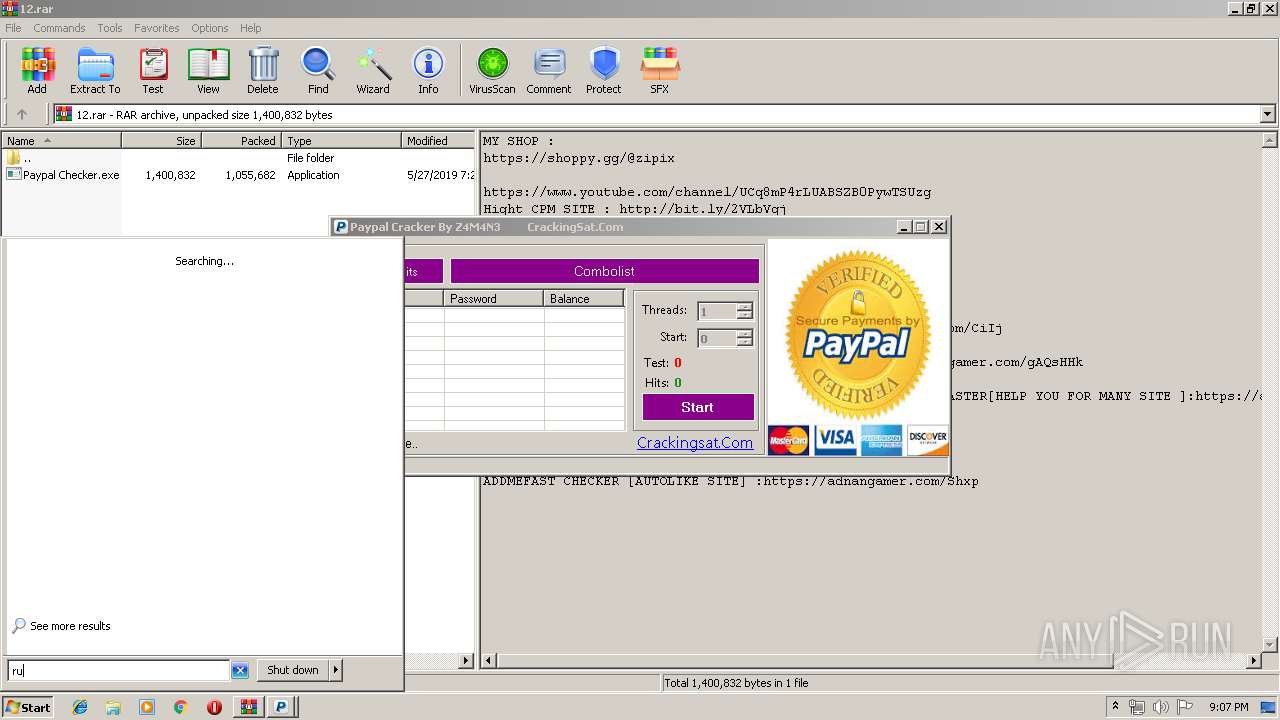Viewport: 1280px width, 720px height.
Task: Click the Extract To toolbar icon
Action: click(95, 71)
